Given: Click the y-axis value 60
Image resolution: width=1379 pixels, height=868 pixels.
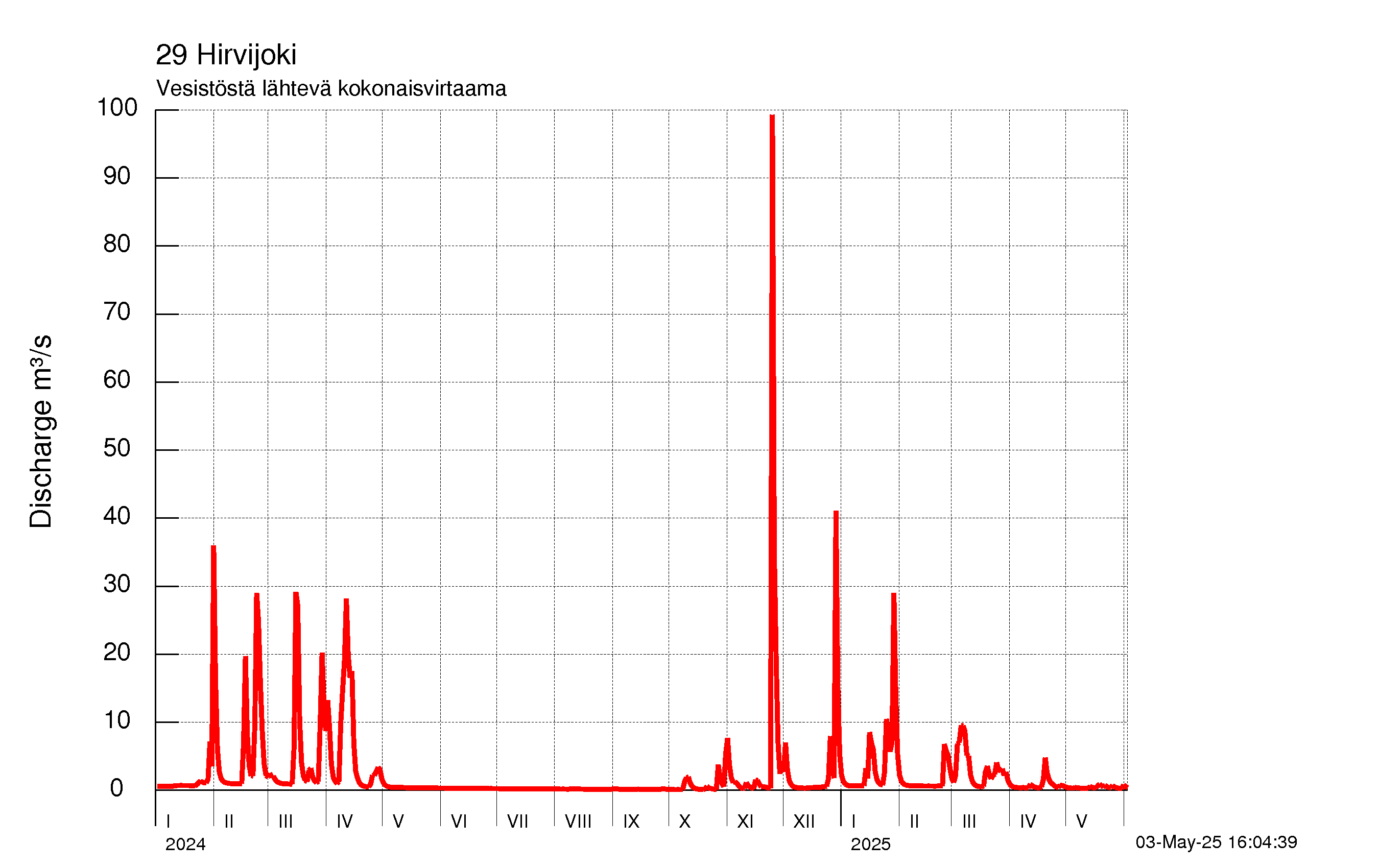Looking at the screenshot, I should [x=117, y=380].
